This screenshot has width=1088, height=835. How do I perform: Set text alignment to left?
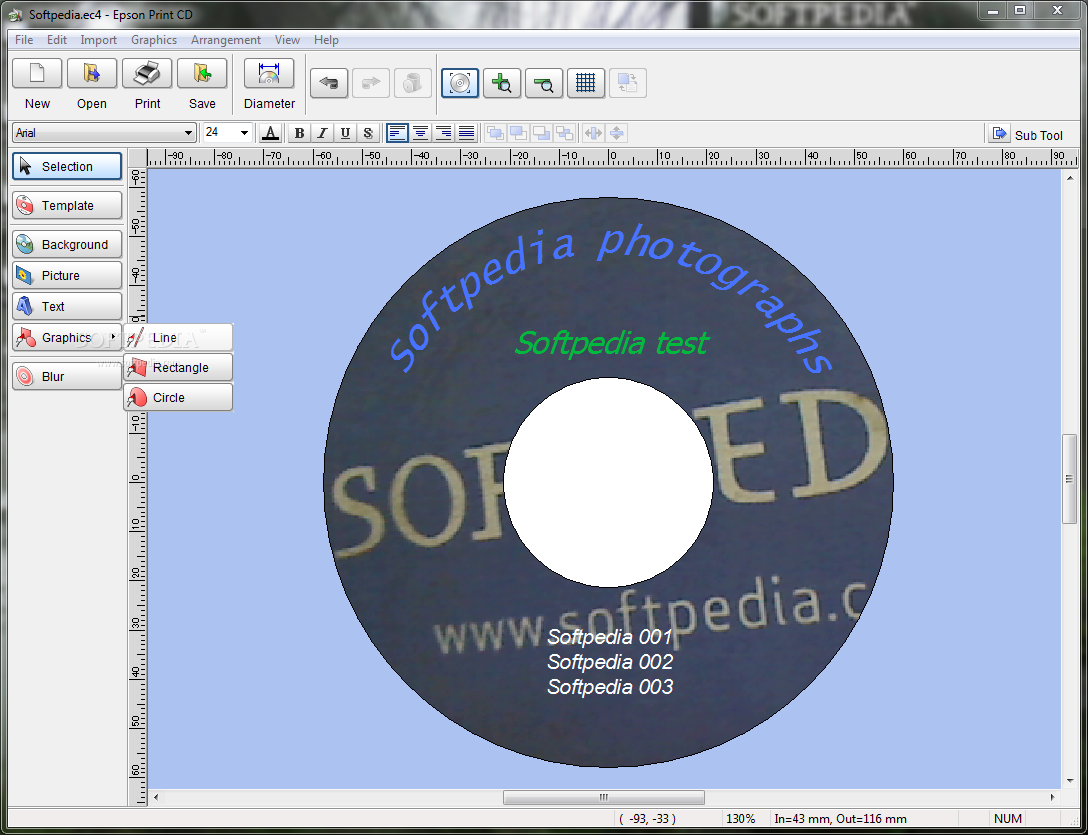pyautogui.click(x=397, y=133)
